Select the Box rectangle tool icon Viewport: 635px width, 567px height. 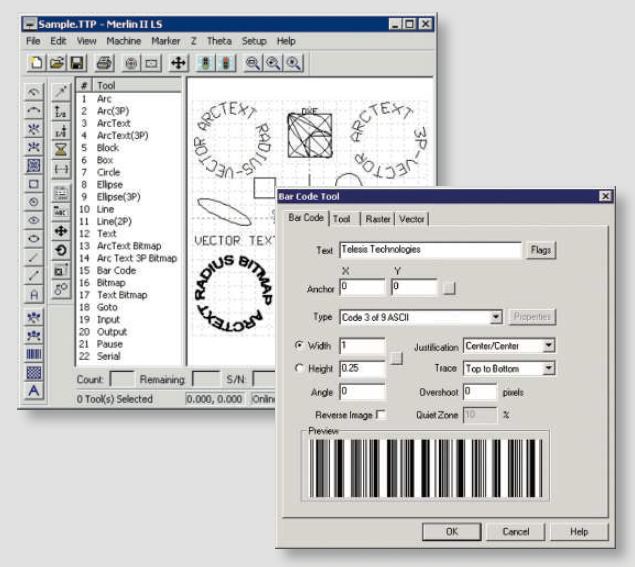tap(34, 184)
